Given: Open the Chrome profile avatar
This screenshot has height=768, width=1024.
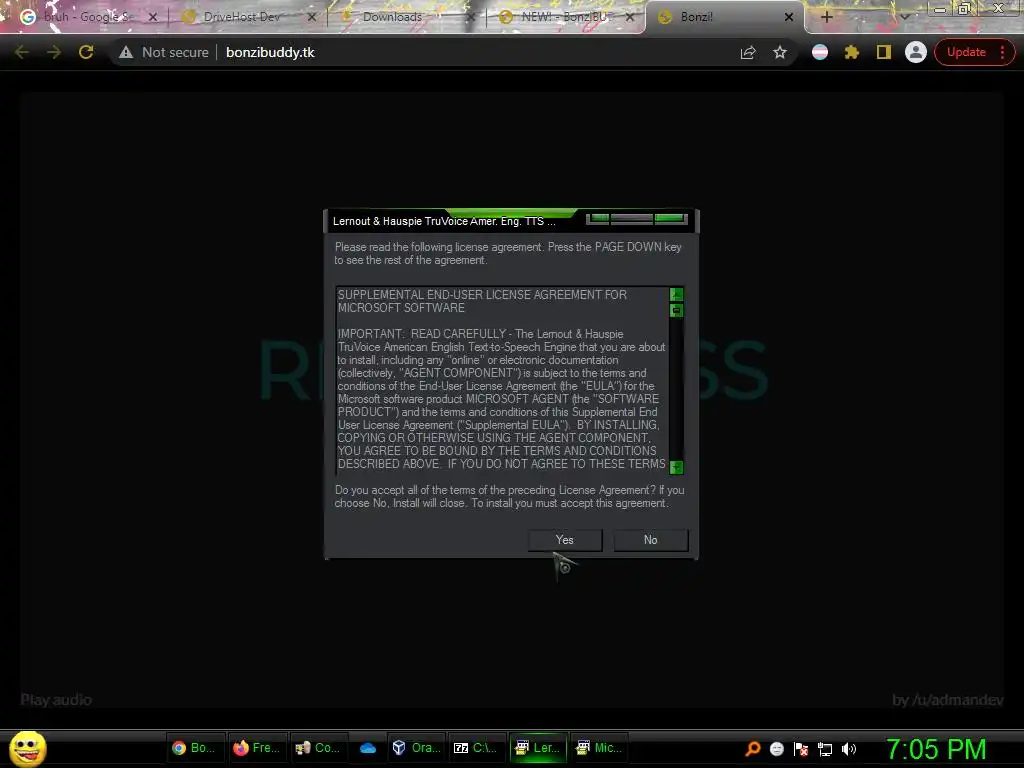Looking at the screenshot, I should 916,52.
